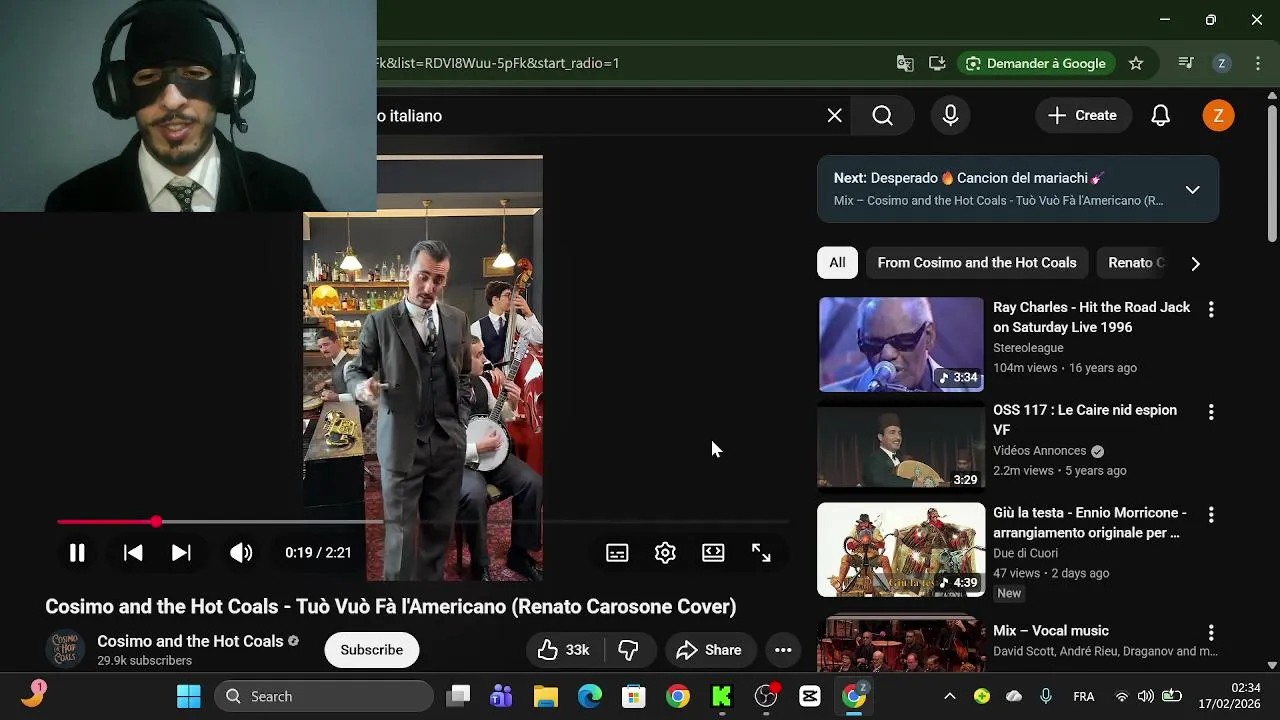Viewport: 1280px width, 720px height.
Task: Pause the video playback
Action: point(77,553)
